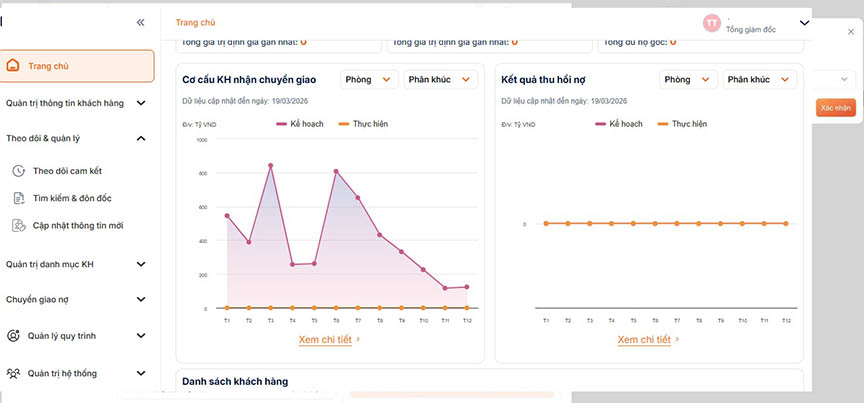
Task: Toggle Kế hoạch legend in Kết quả thu hồi nợ chart
Action: pyautogui.click(x=619, y=124)
